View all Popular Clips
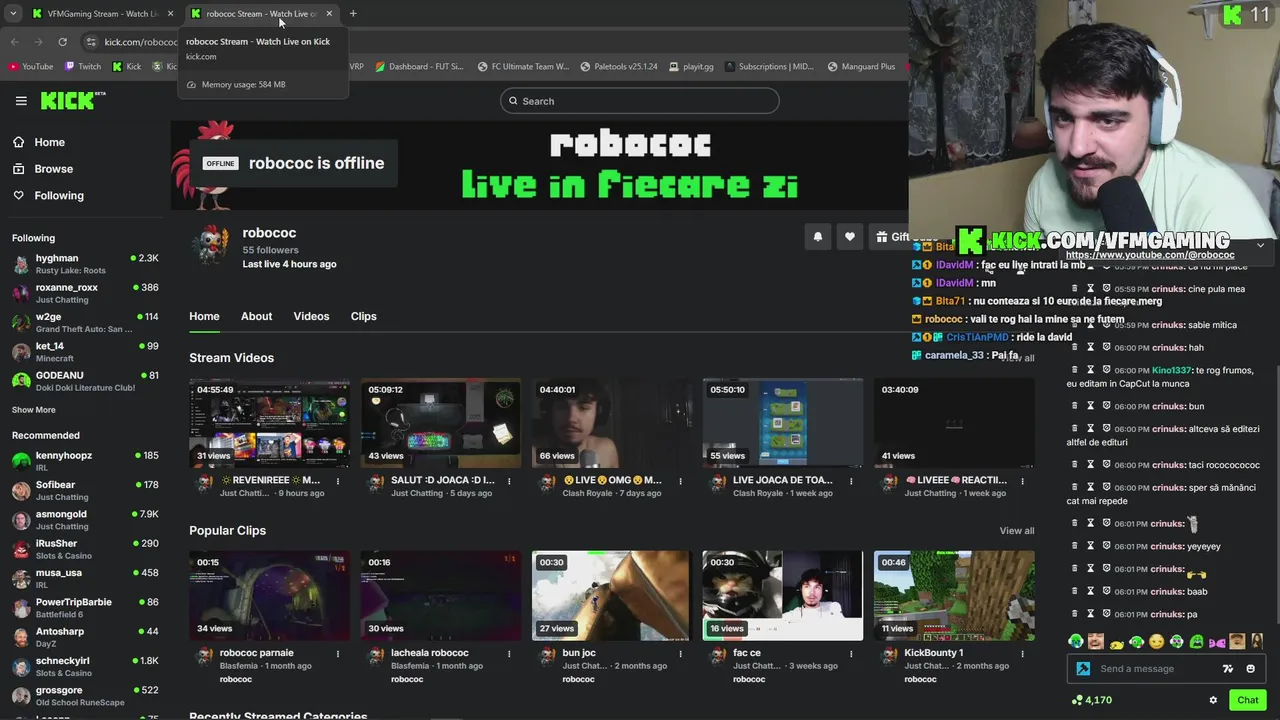The image size is (1280, 720). coord(1016,531)
